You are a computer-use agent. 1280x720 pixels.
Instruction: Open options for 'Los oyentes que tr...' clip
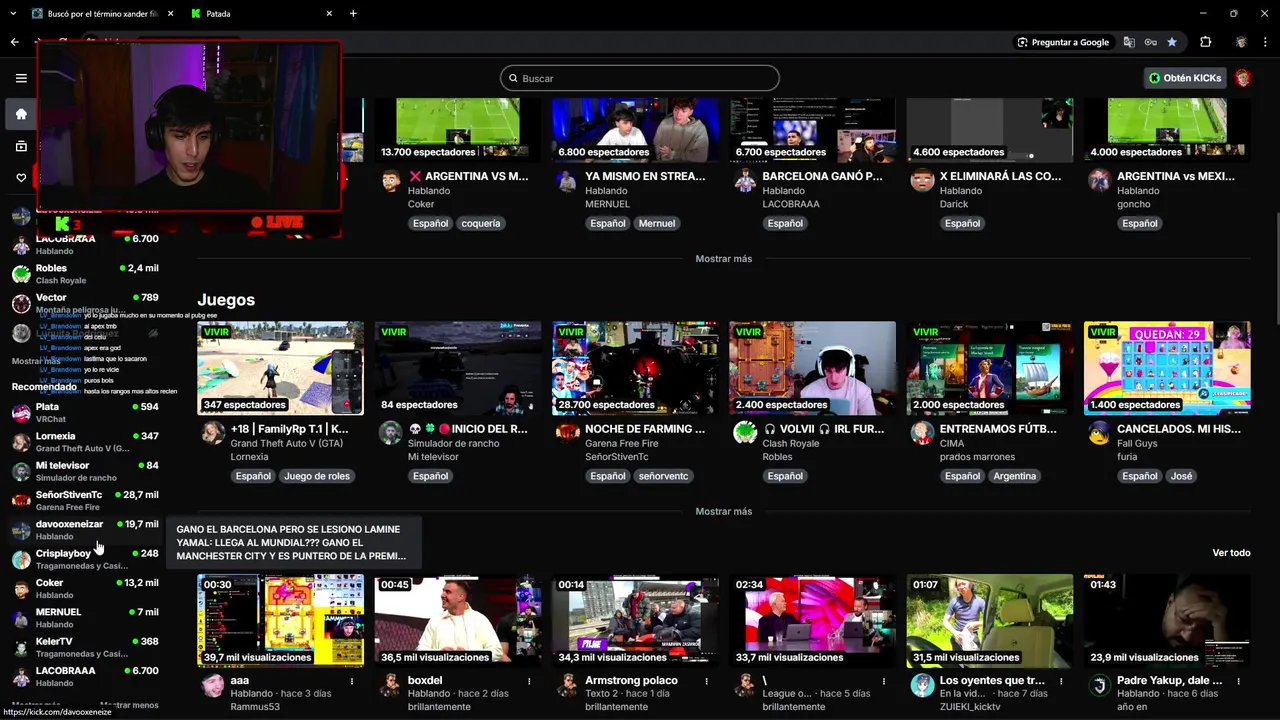tap(1061, 681)
